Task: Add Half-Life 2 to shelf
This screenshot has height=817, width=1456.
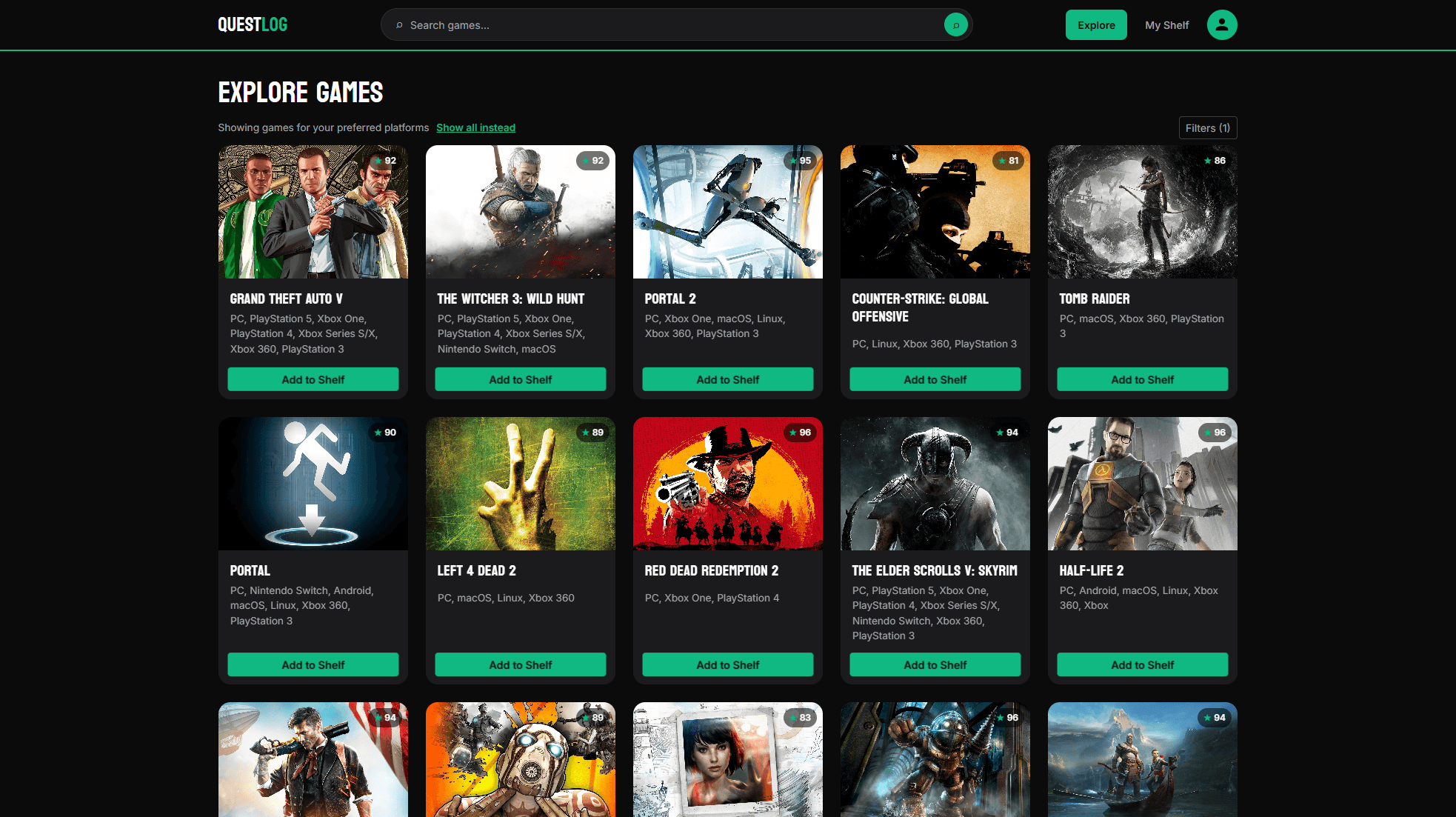Action: (x=1143, y=664)
